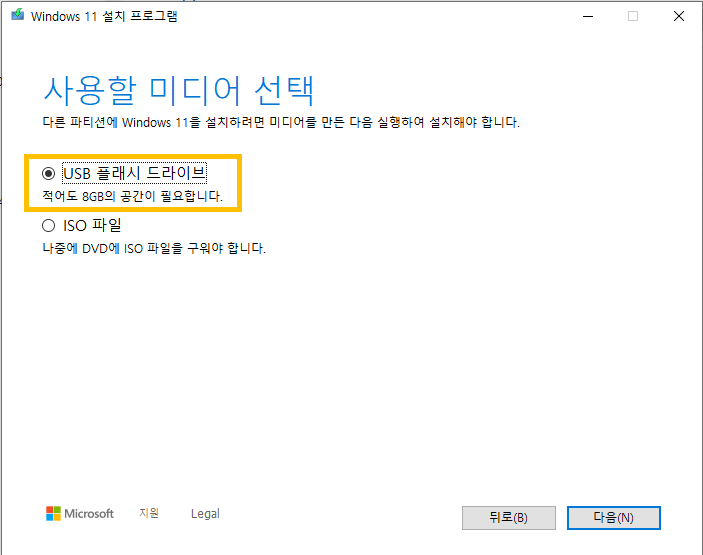Click the window title 'Windows 11 설치 프로그램'
703x555 pixels.
tap(104, 16)
